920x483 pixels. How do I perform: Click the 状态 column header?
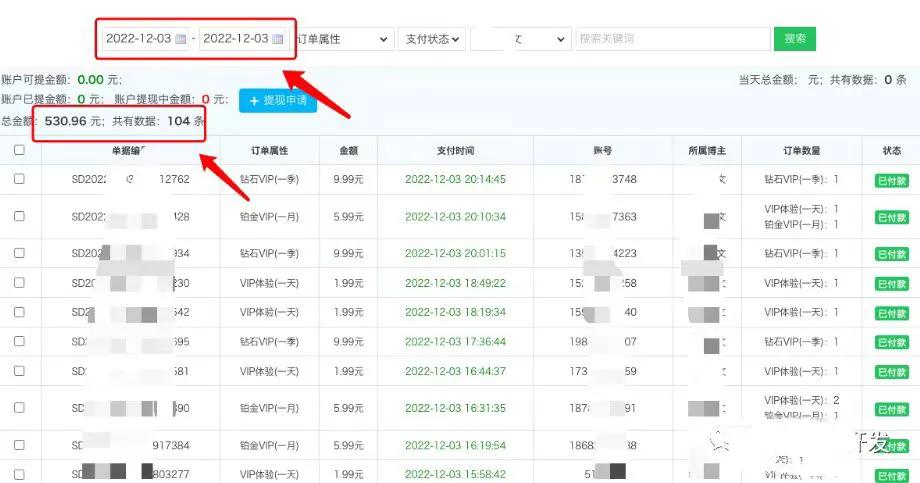point(892,151)
